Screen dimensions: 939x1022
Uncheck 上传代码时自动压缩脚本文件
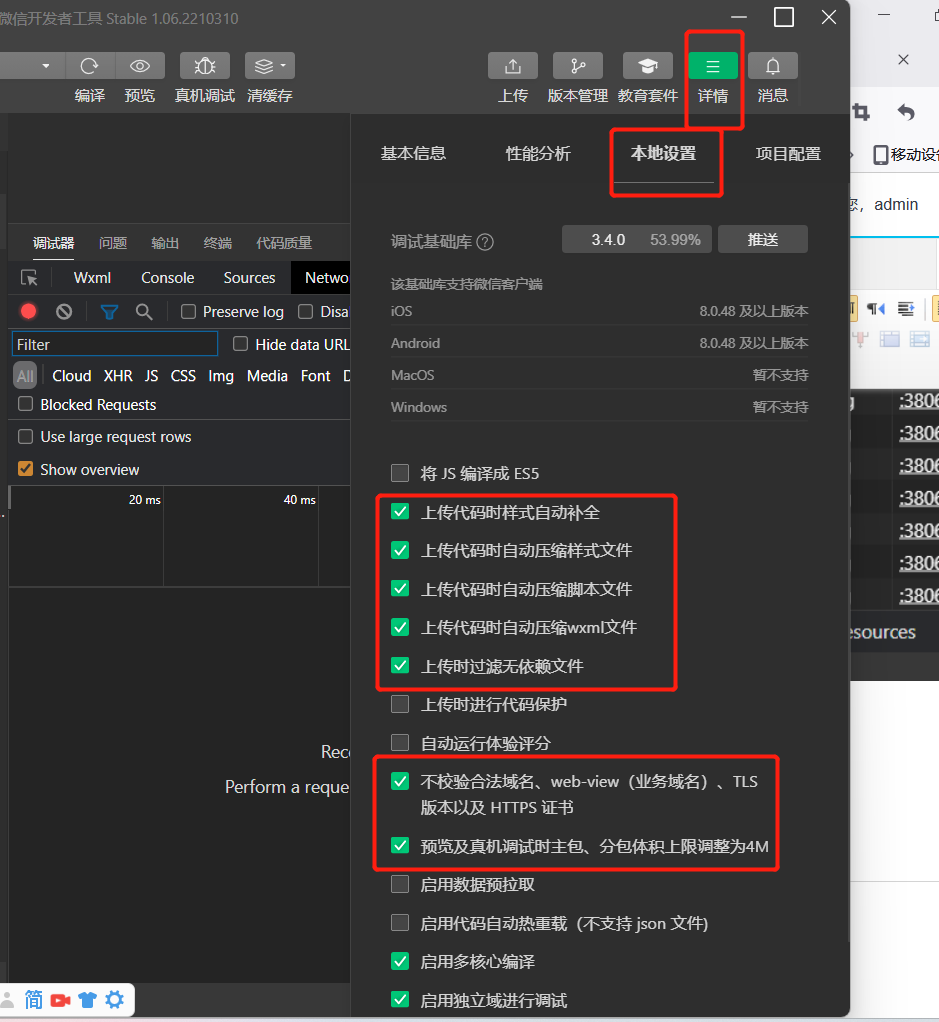click(400, 589)
